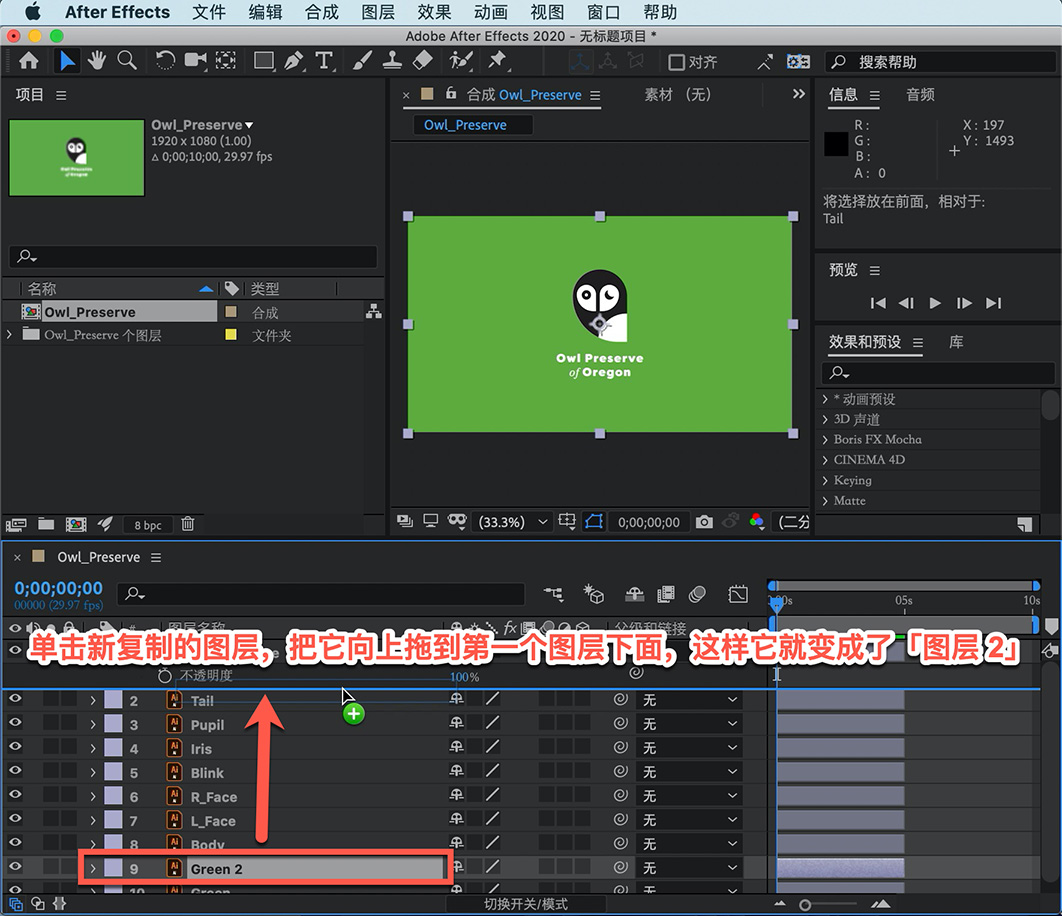Select the Camera tool
The image size is (1062, 916).
tap(196, 61)
